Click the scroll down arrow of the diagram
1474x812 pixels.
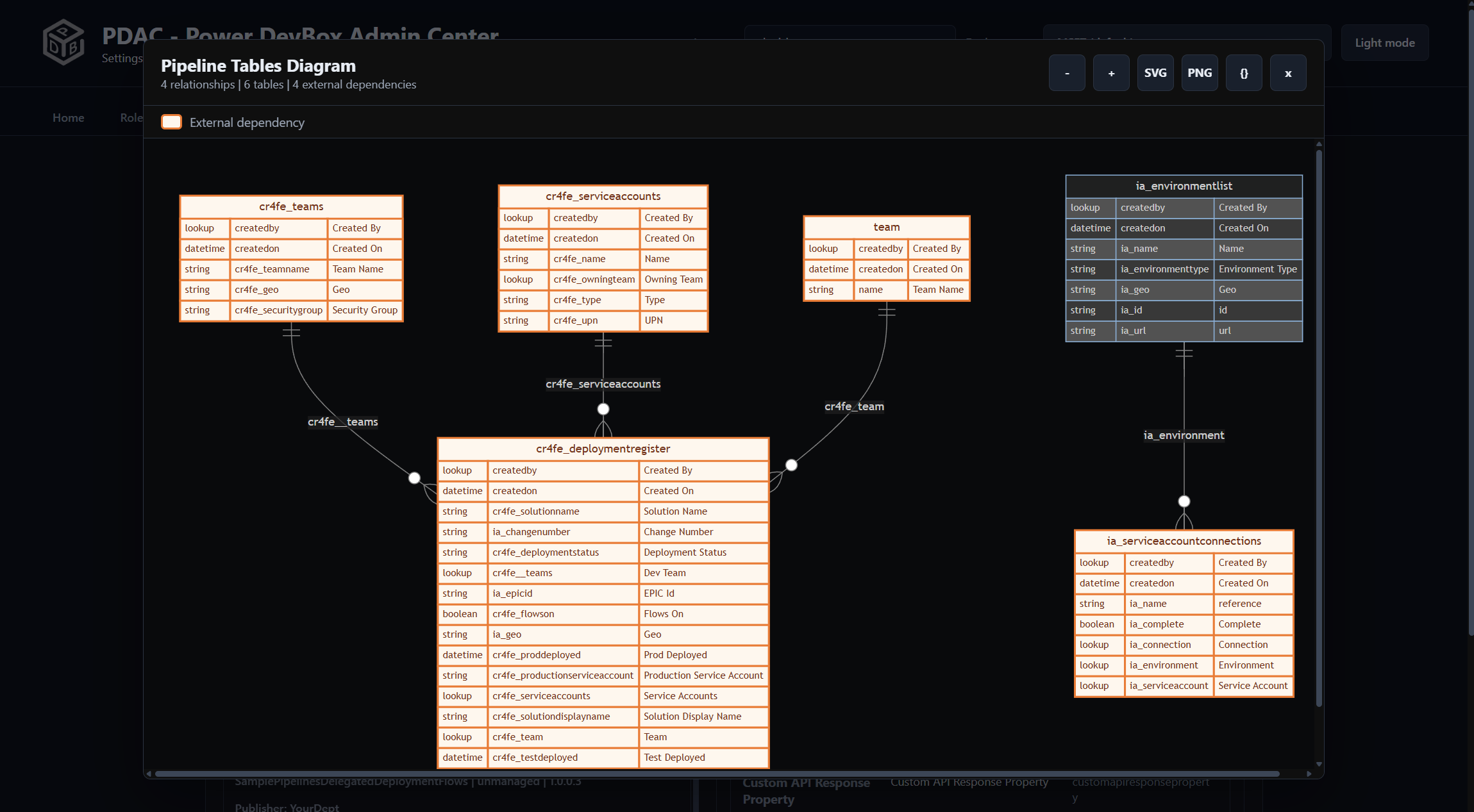pos(1319,764)
